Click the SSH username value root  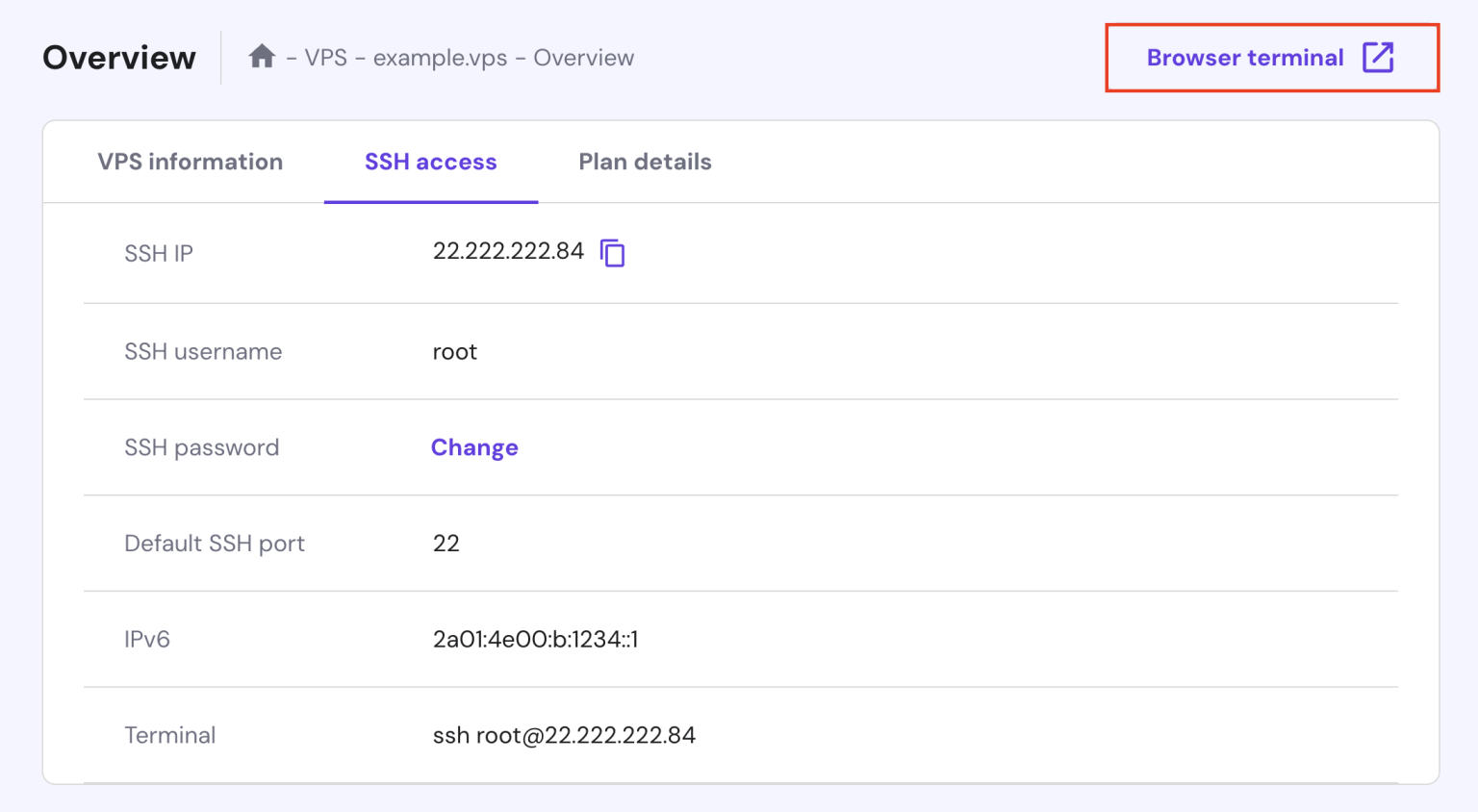tap(453, 351)
